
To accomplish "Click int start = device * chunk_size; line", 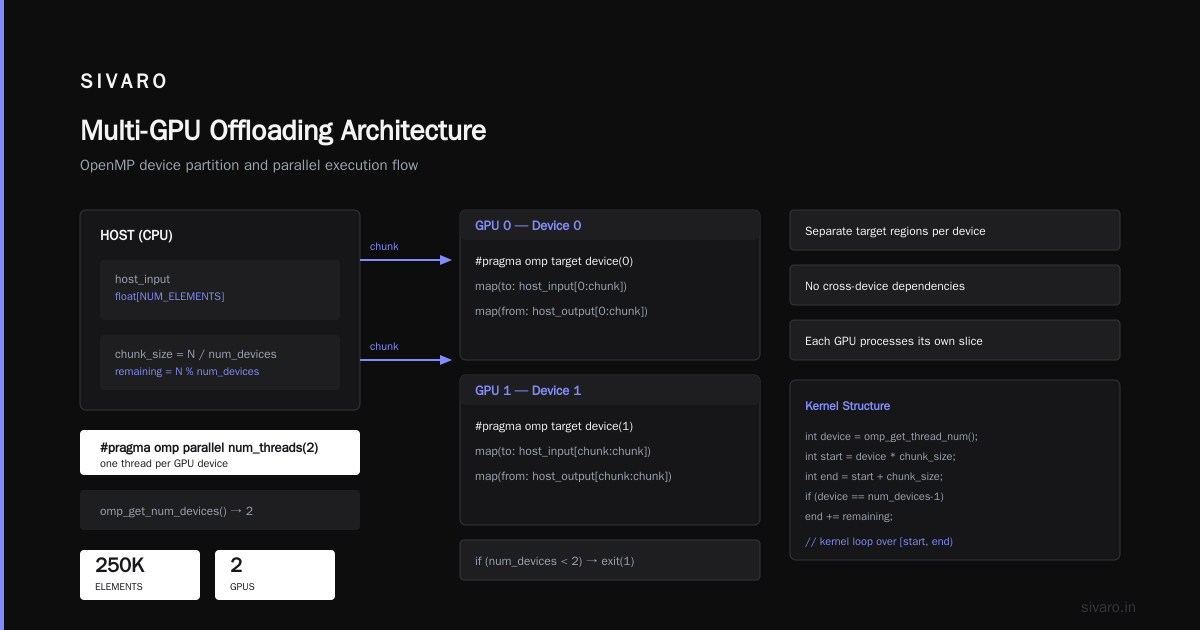I will (x=880, y=456).
